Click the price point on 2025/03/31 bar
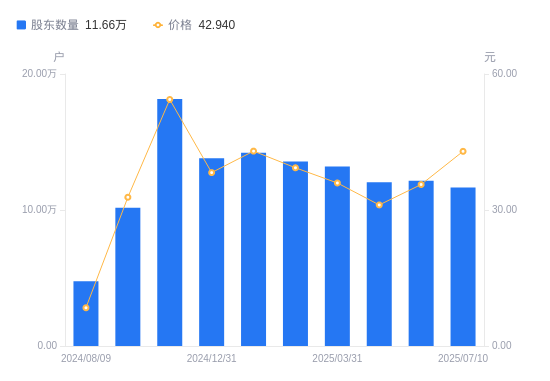This screenshot has width=550, height=381. point(337,183)
